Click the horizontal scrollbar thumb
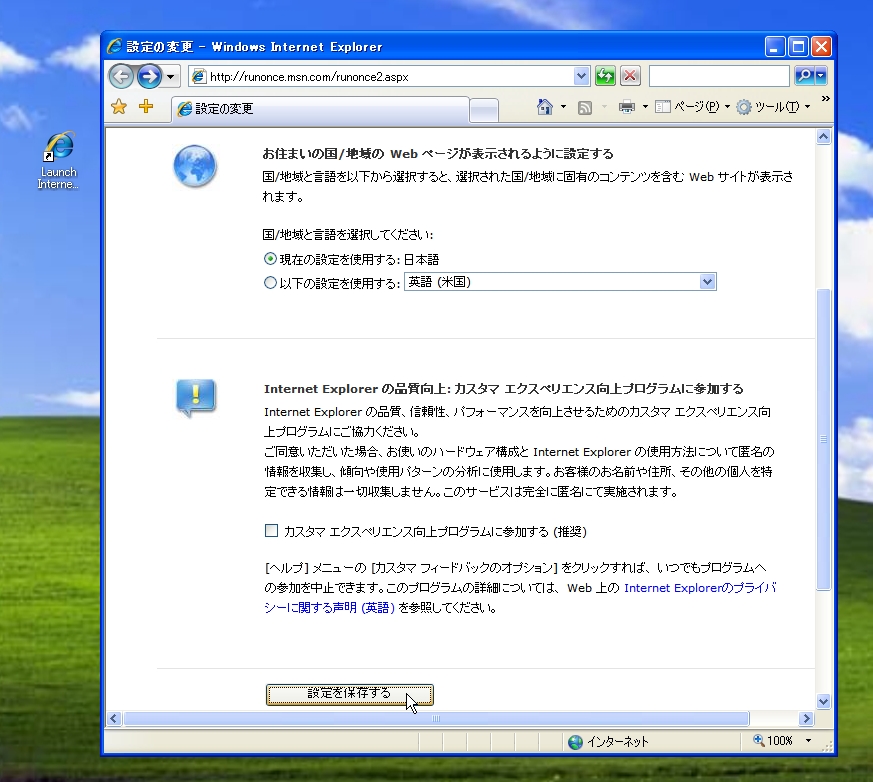The width and height of the screenshot is (873, 782). click(x=436, y=719)
